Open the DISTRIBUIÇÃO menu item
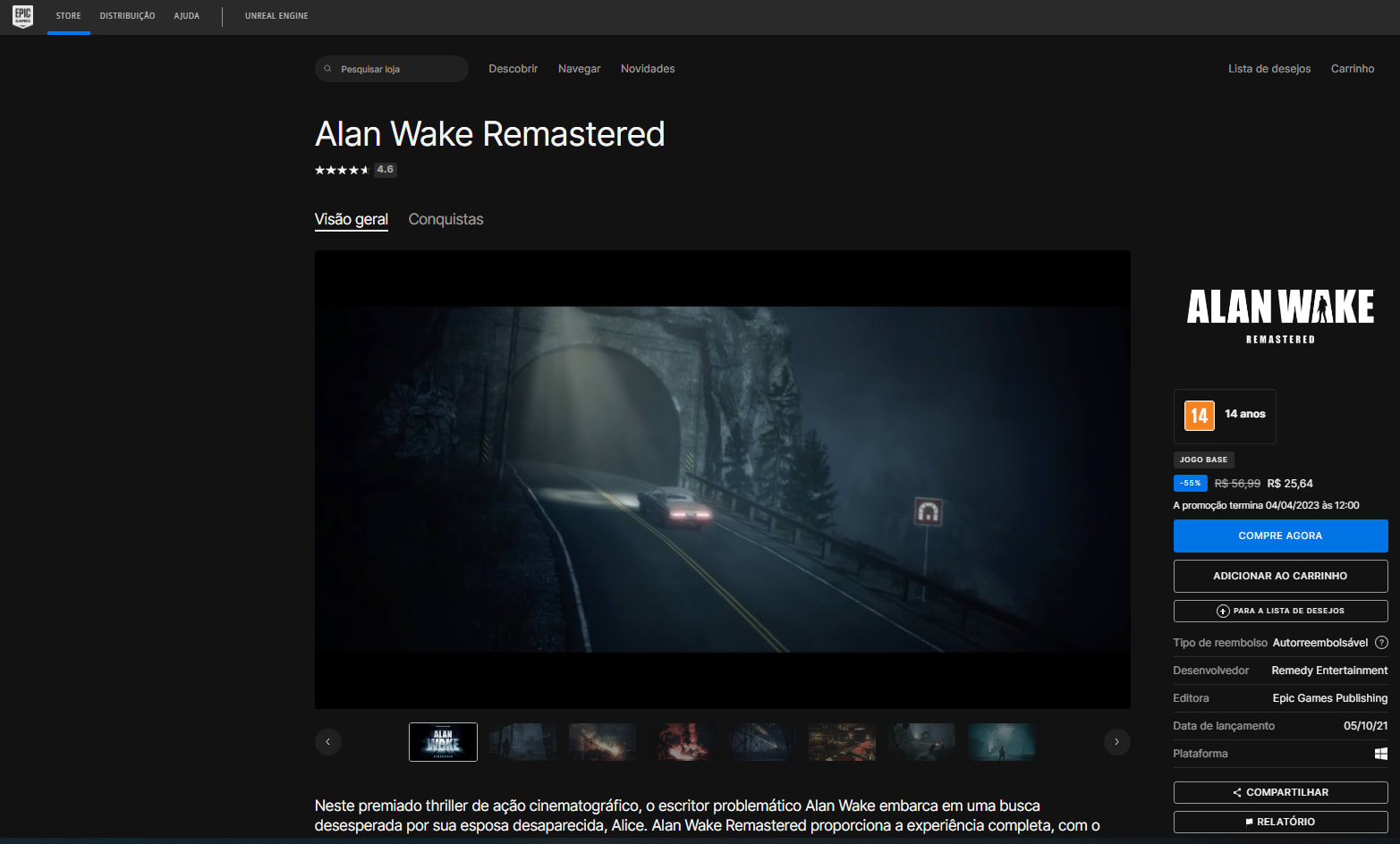Screen dimensions: 1400x844 [127, 16]
